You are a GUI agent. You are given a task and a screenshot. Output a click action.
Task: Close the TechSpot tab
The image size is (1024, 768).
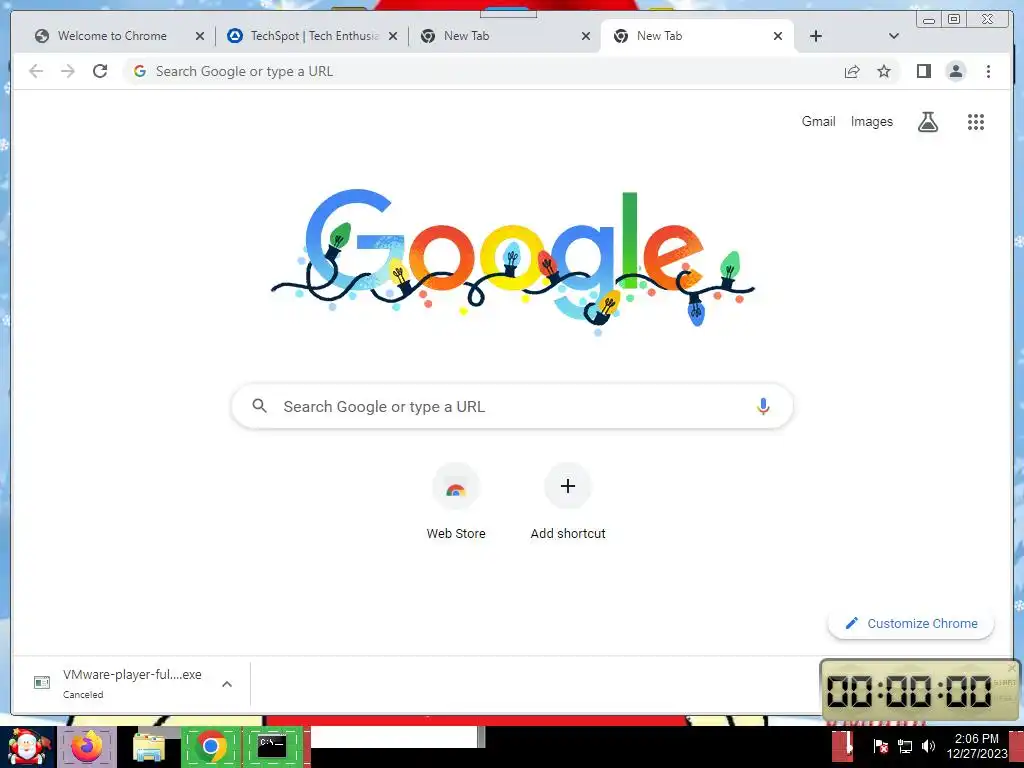pos(393,36)
